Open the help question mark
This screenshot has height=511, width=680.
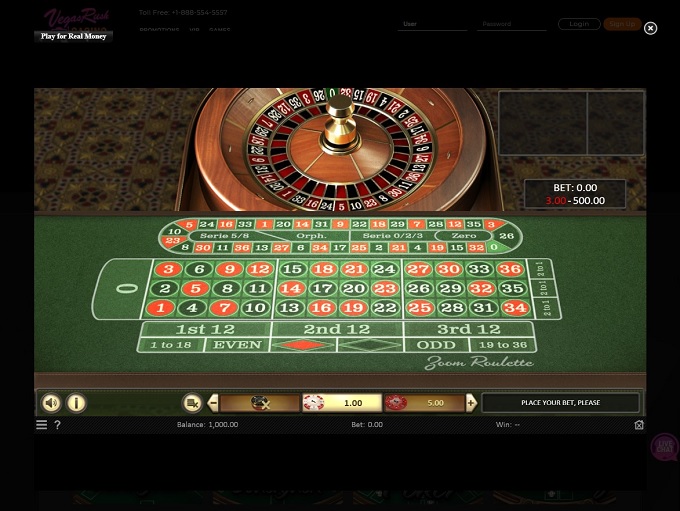pos(57,425)
